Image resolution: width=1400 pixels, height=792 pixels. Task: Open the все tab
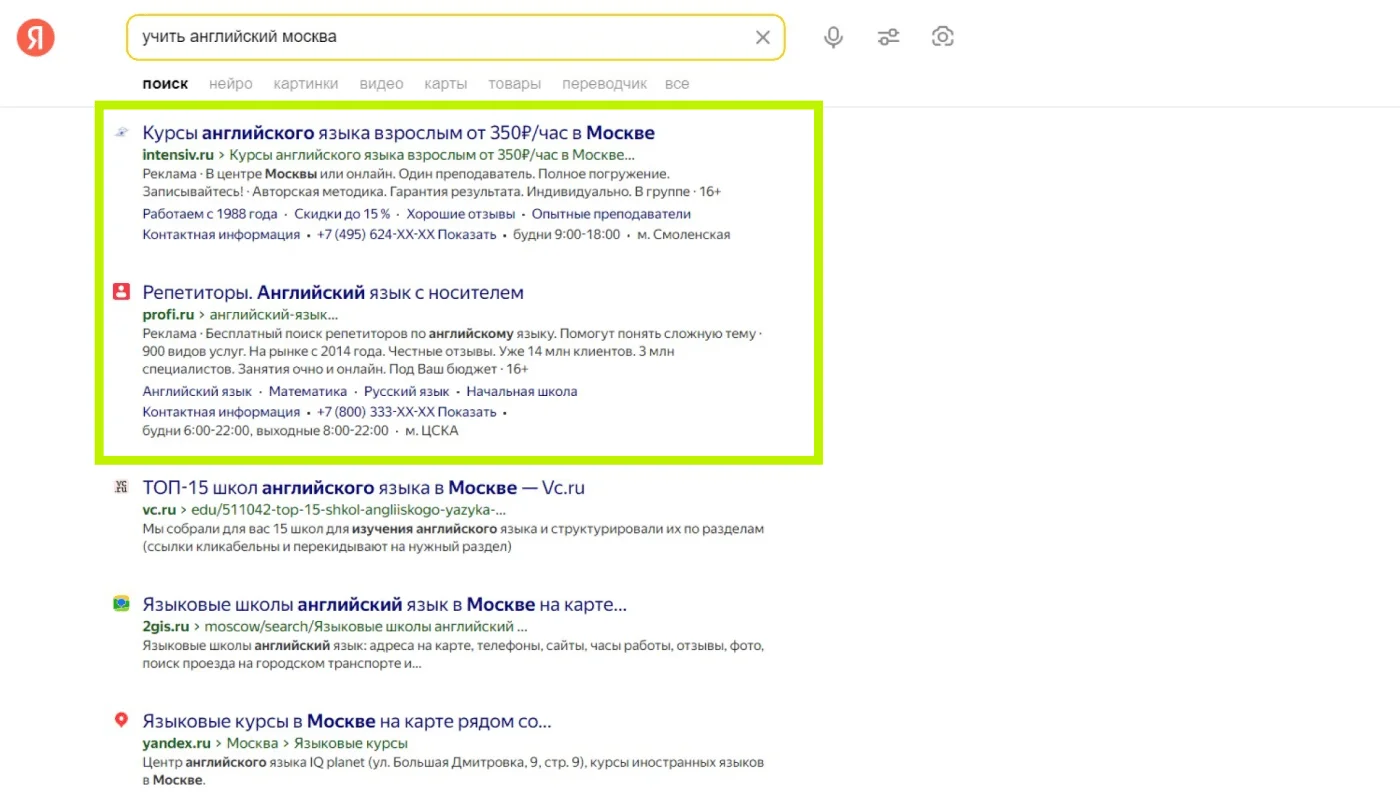click(x=677, y=84)
